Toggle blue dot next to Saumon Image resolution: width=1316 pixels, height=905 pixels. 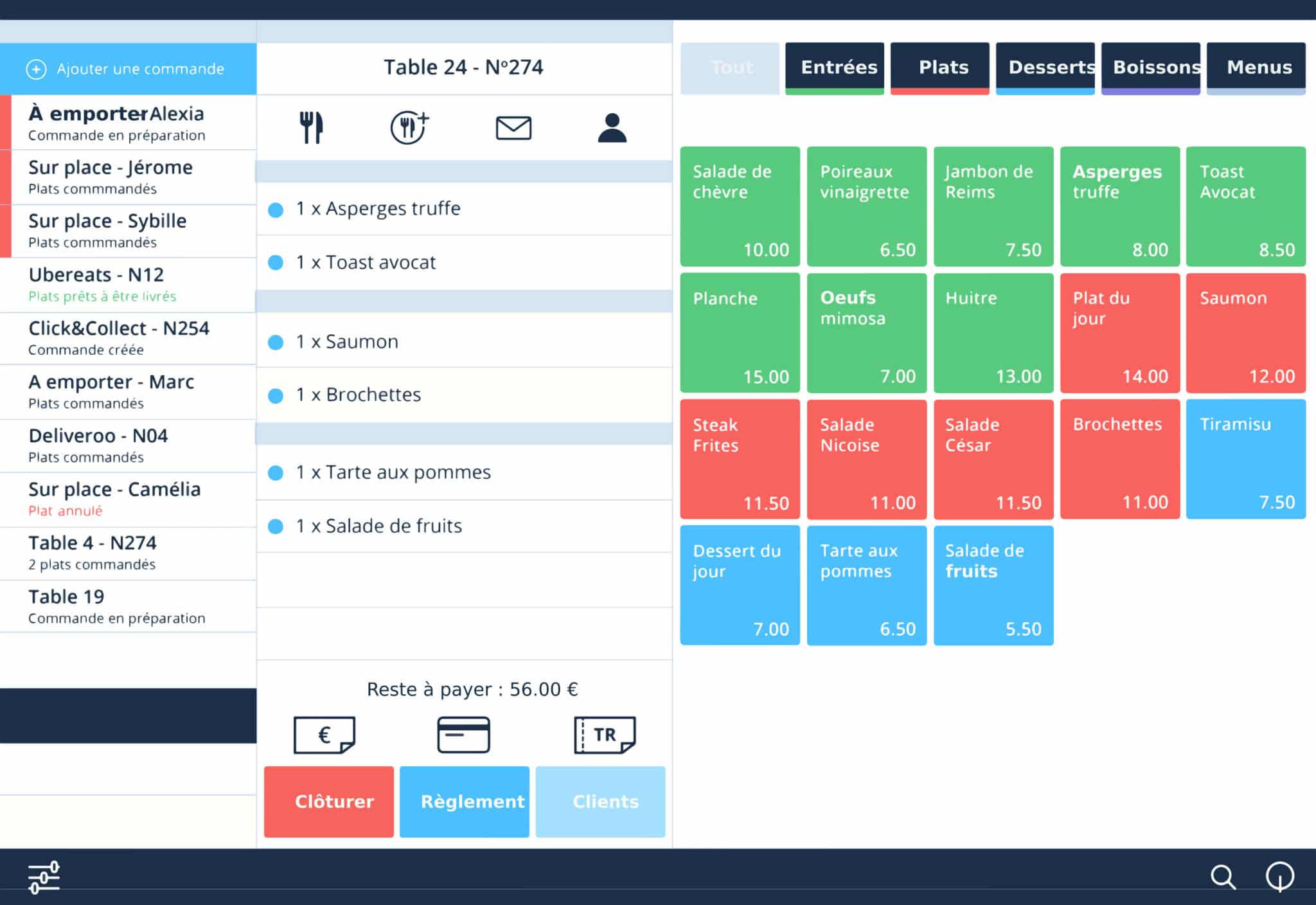276,343
